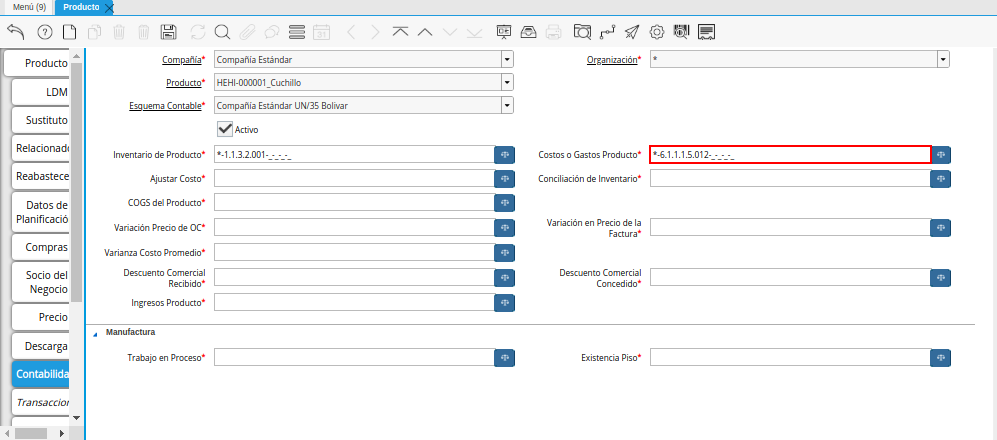Expand the Esquema Contable dropdown
Screen dimensions: 997x440
[x=506, y=105]
